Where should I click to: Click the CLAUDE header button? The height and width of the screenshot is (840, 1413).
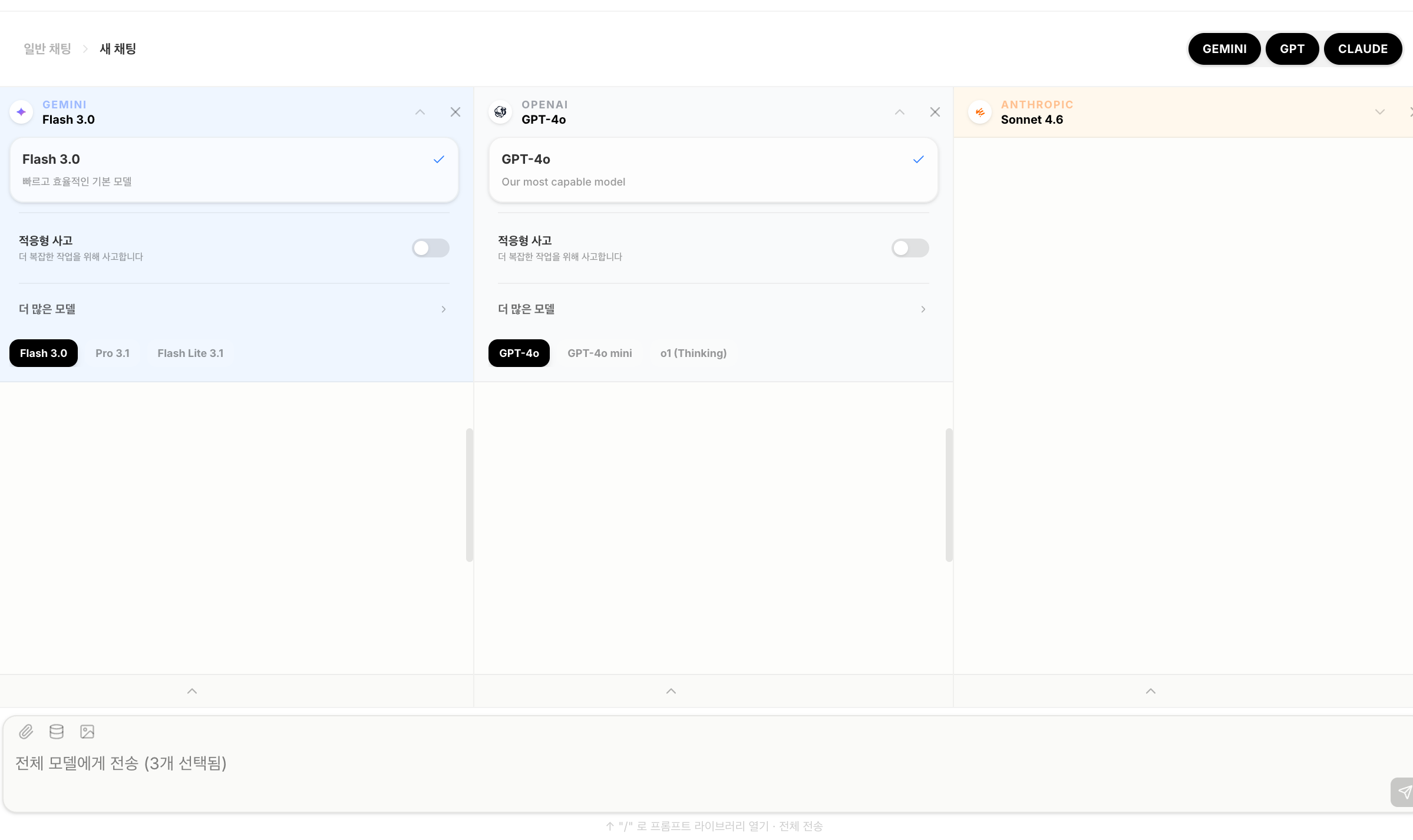(x=1363, y=49)
